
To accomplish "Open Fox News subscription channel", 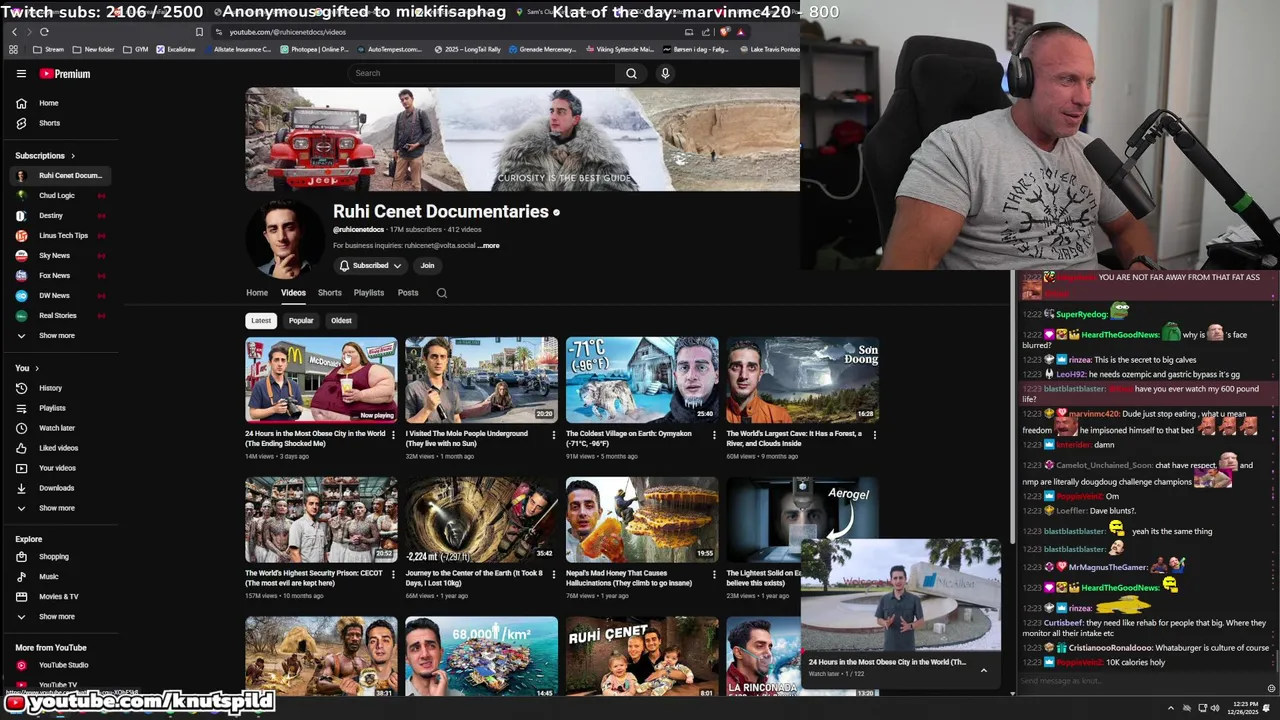I will (x=60, y=276).
